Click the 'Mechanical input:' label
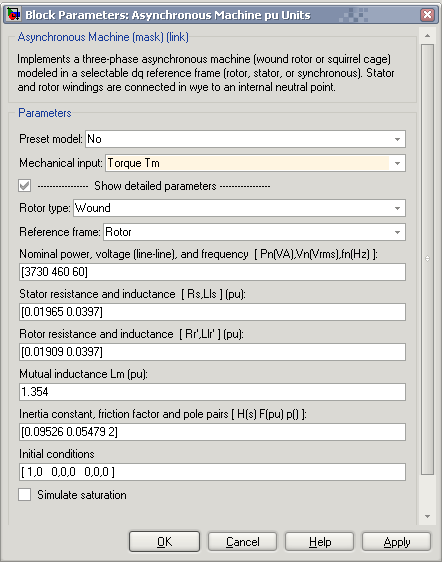The height and width of the screenshot is (562, 442). coord(61,163)
